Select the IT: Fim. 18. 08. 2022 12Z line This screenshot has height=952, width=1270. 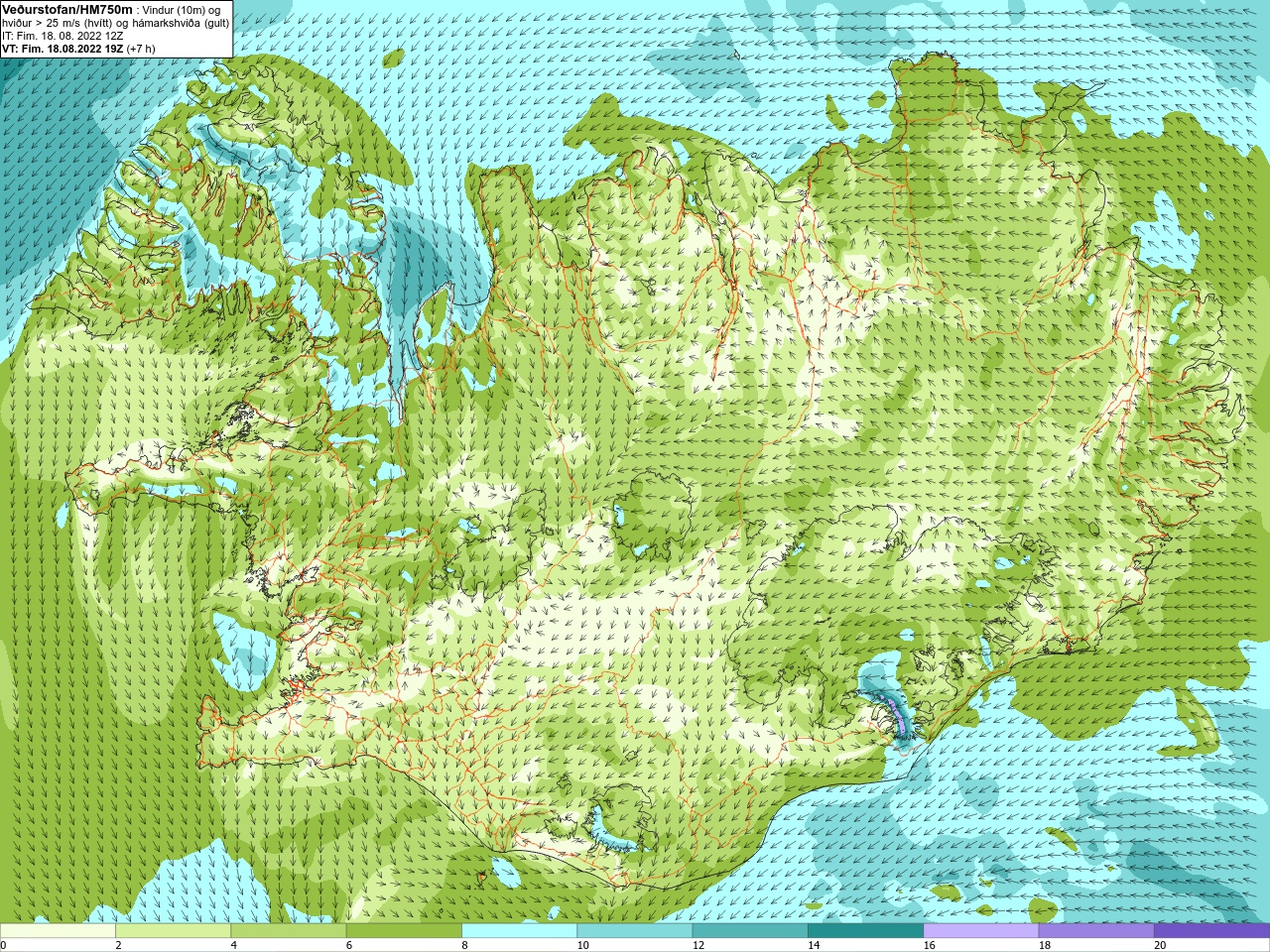pyautogui.click(x=63, y=36)
